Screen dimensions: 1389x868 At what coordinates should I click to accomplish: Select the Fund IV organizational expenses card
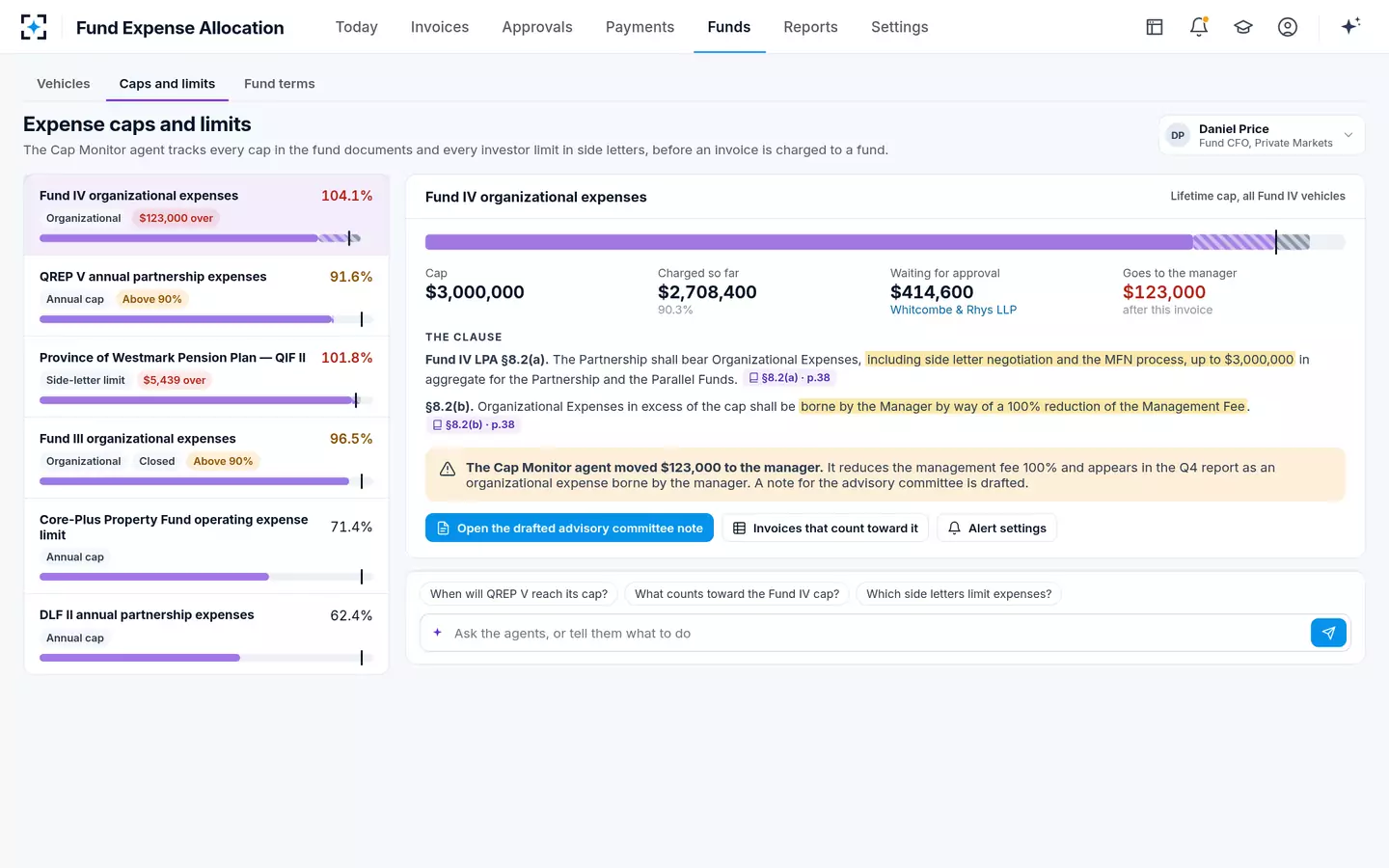tap(206, 215)
